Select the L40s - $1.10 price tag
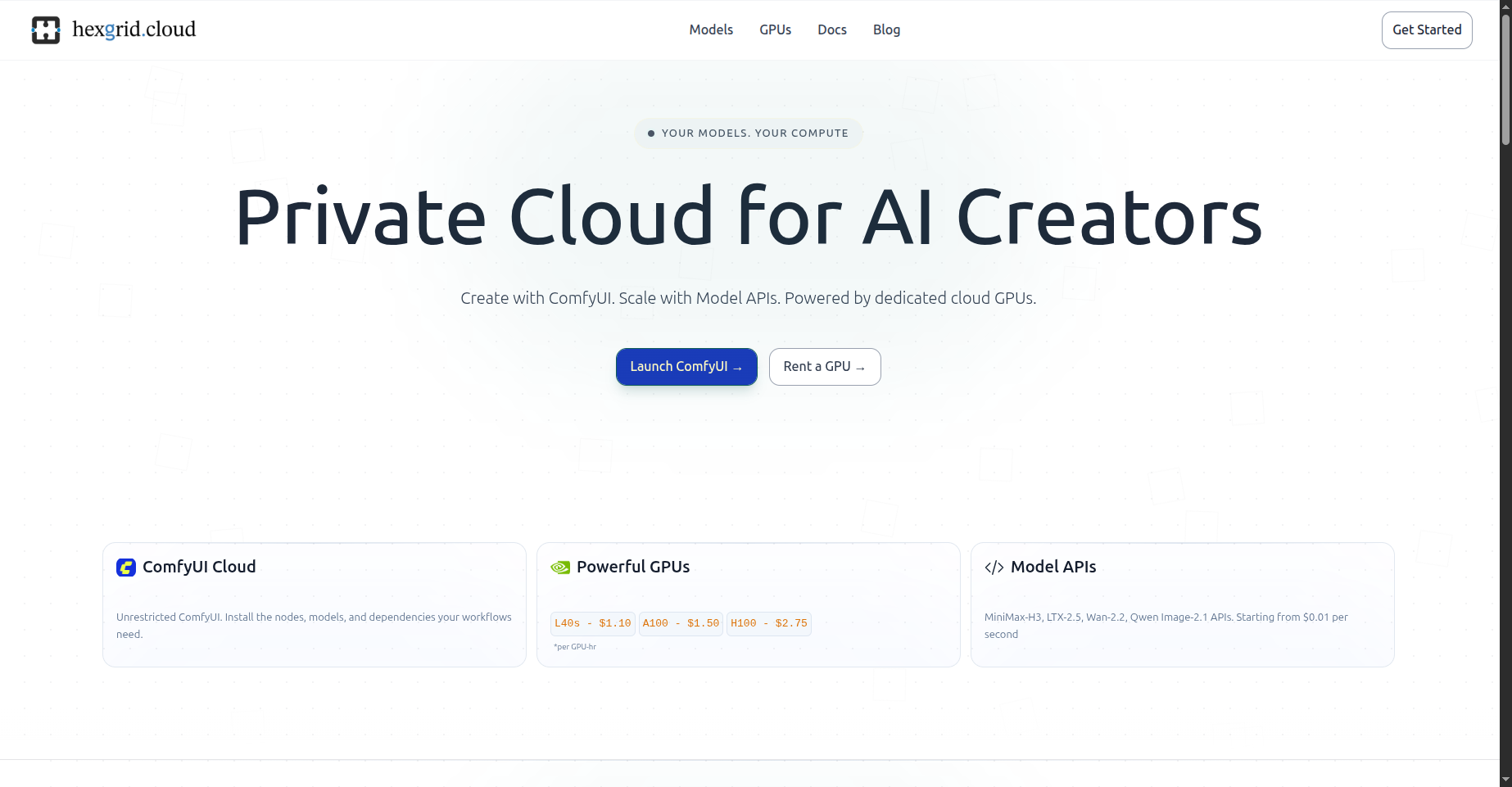The image size is (1512, 787). click(593, 624)
